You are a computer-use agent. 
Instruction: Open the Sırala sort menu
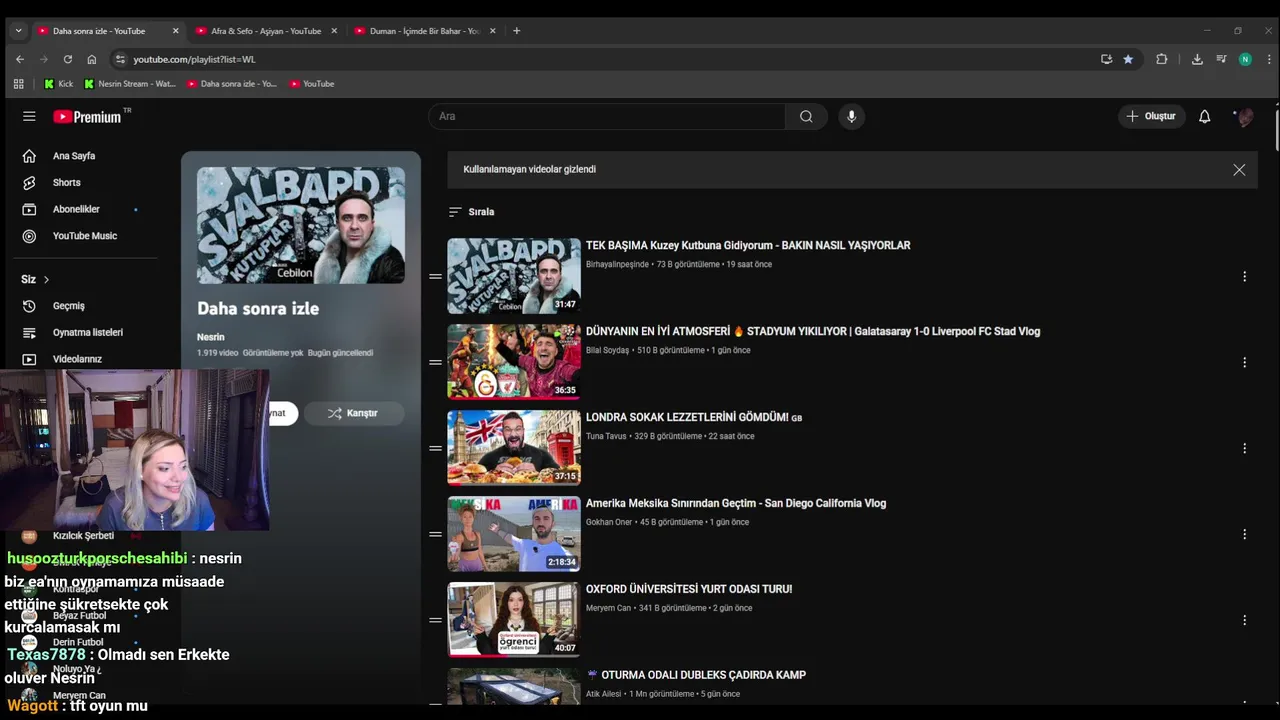click(x=471, y=212)
